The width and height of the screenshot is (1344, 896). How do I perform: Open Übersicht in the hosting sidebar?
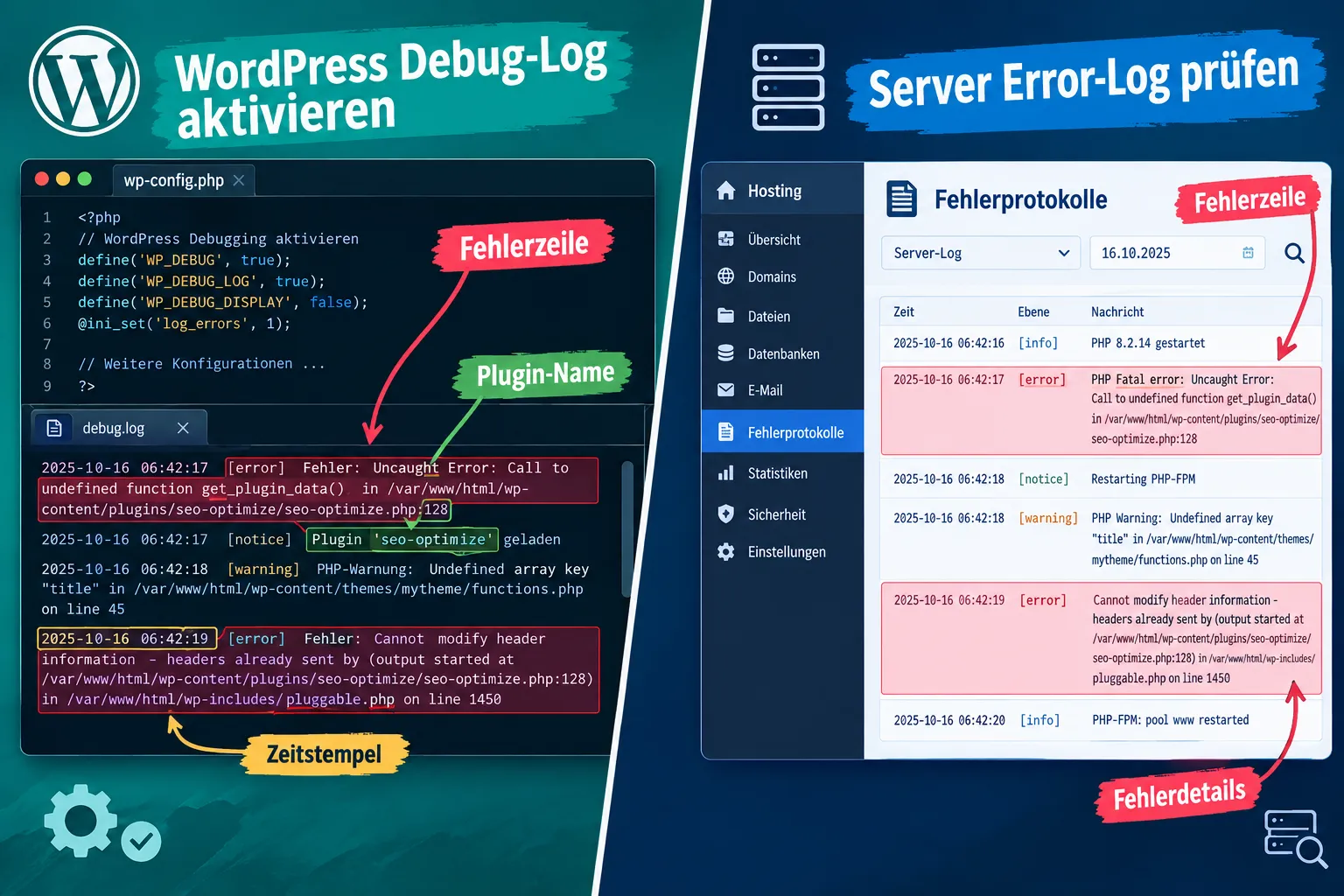click(x=782, y=239)
